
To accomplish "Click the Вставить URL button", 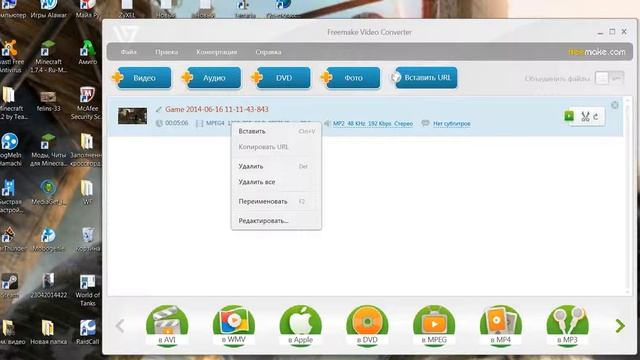I will 424,78.
